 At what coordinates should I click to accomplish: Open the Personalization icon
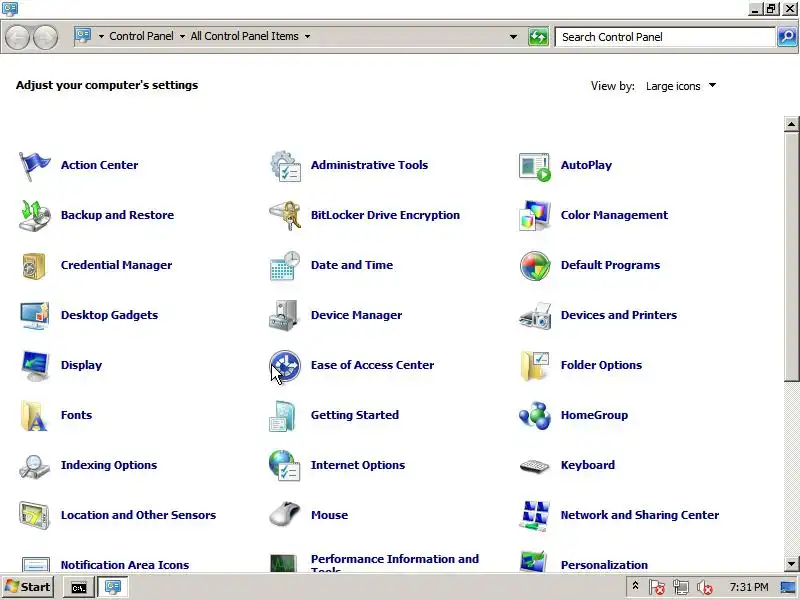click(x=534, y=561)
